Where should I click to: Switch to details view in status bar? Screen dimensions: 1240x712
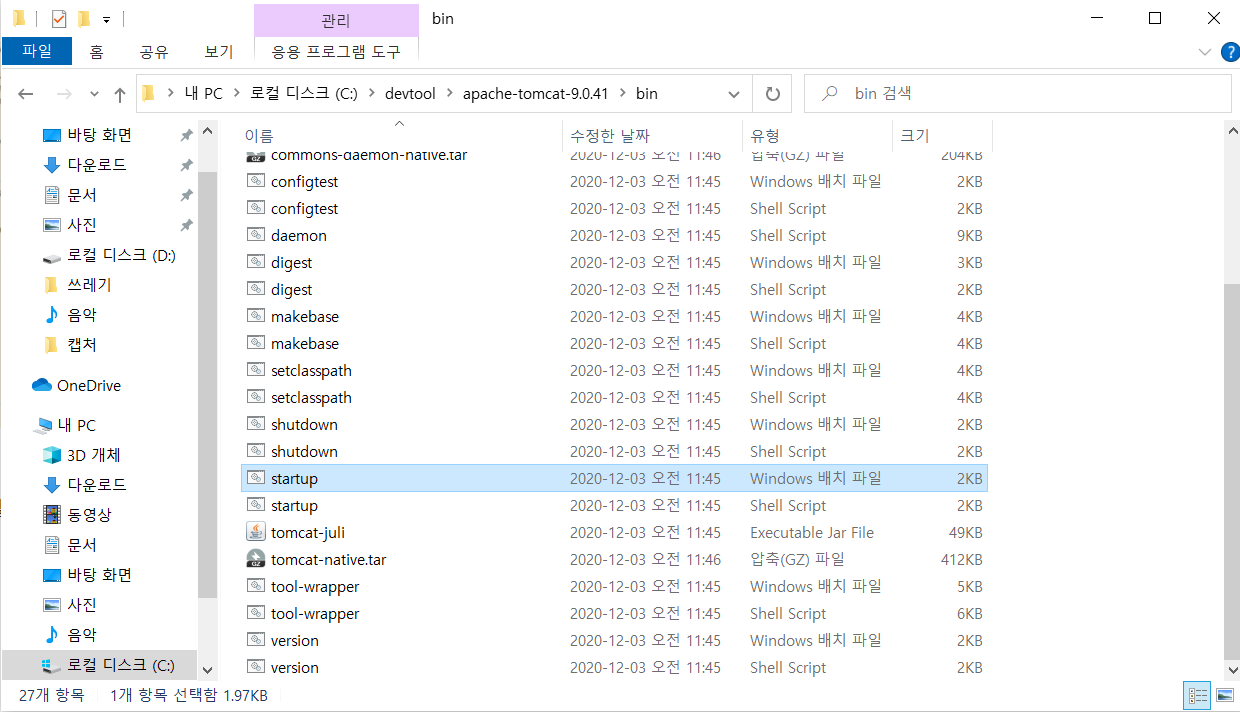1197,695
